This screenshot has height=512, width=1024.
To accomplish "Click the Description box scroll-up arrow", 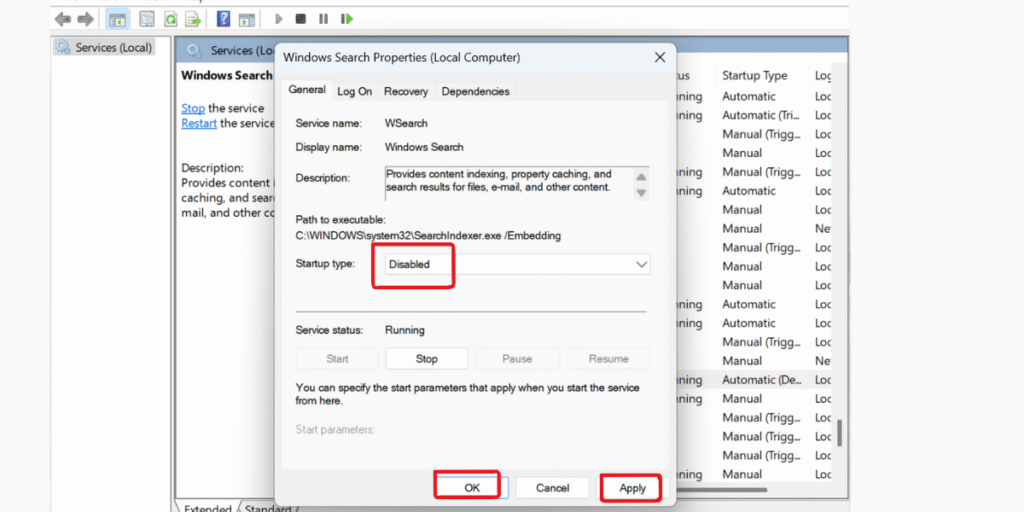I will click(641, 177).
